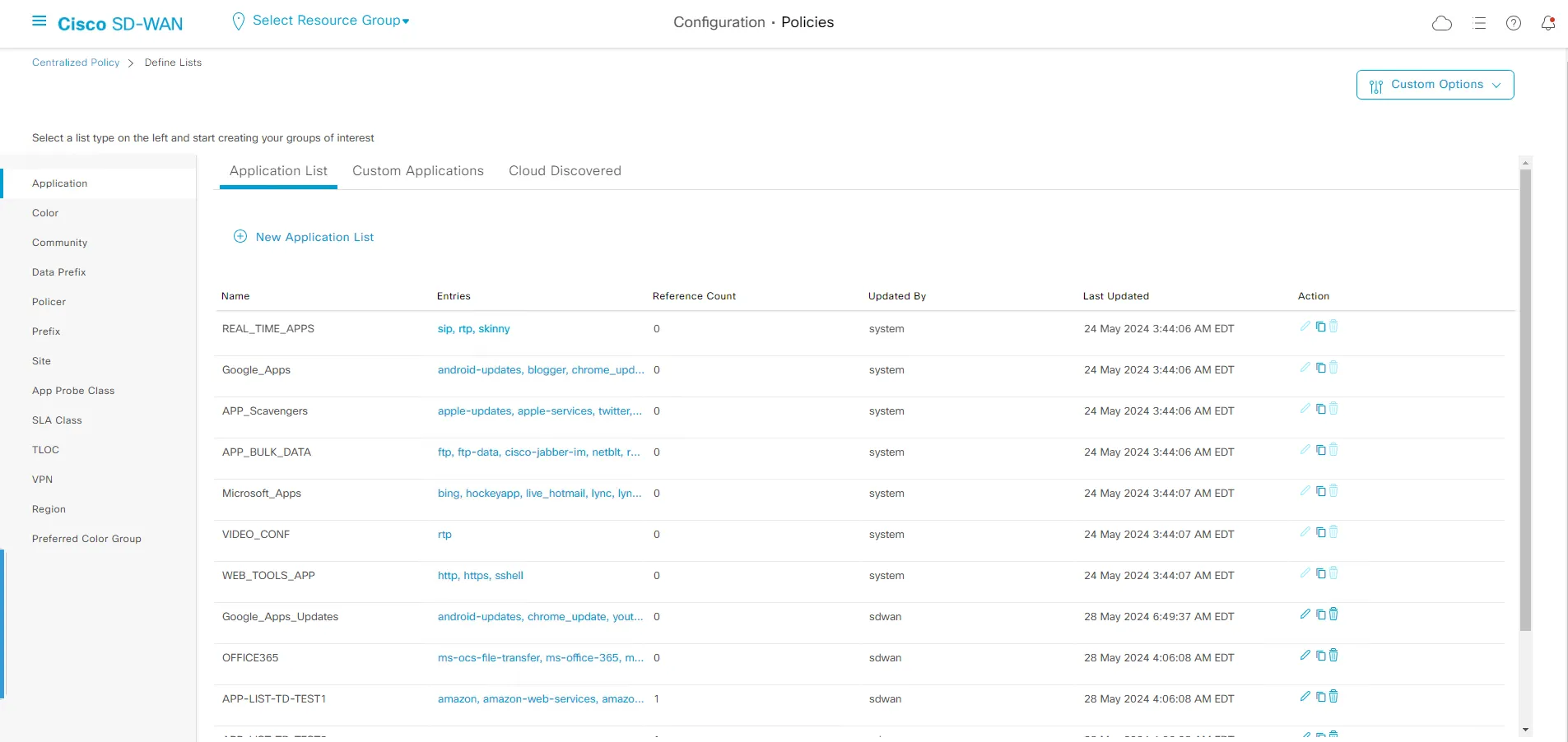Open the Centralized Policy breadcrumb link
This screenshot has height=742, width=1568.
(75, 62)
